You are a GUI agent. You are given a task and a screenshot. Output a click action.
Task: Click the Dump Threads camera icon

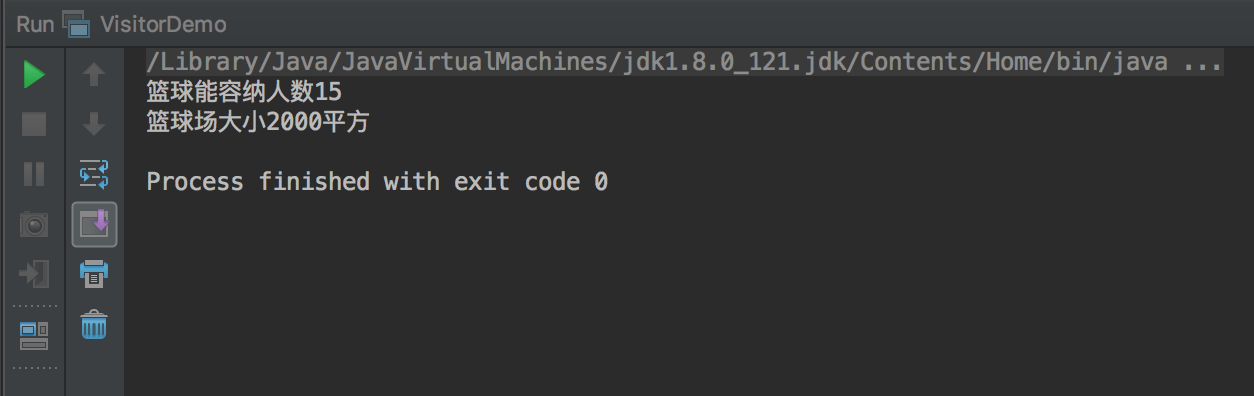pyautogui.click(x=34, y=225)
